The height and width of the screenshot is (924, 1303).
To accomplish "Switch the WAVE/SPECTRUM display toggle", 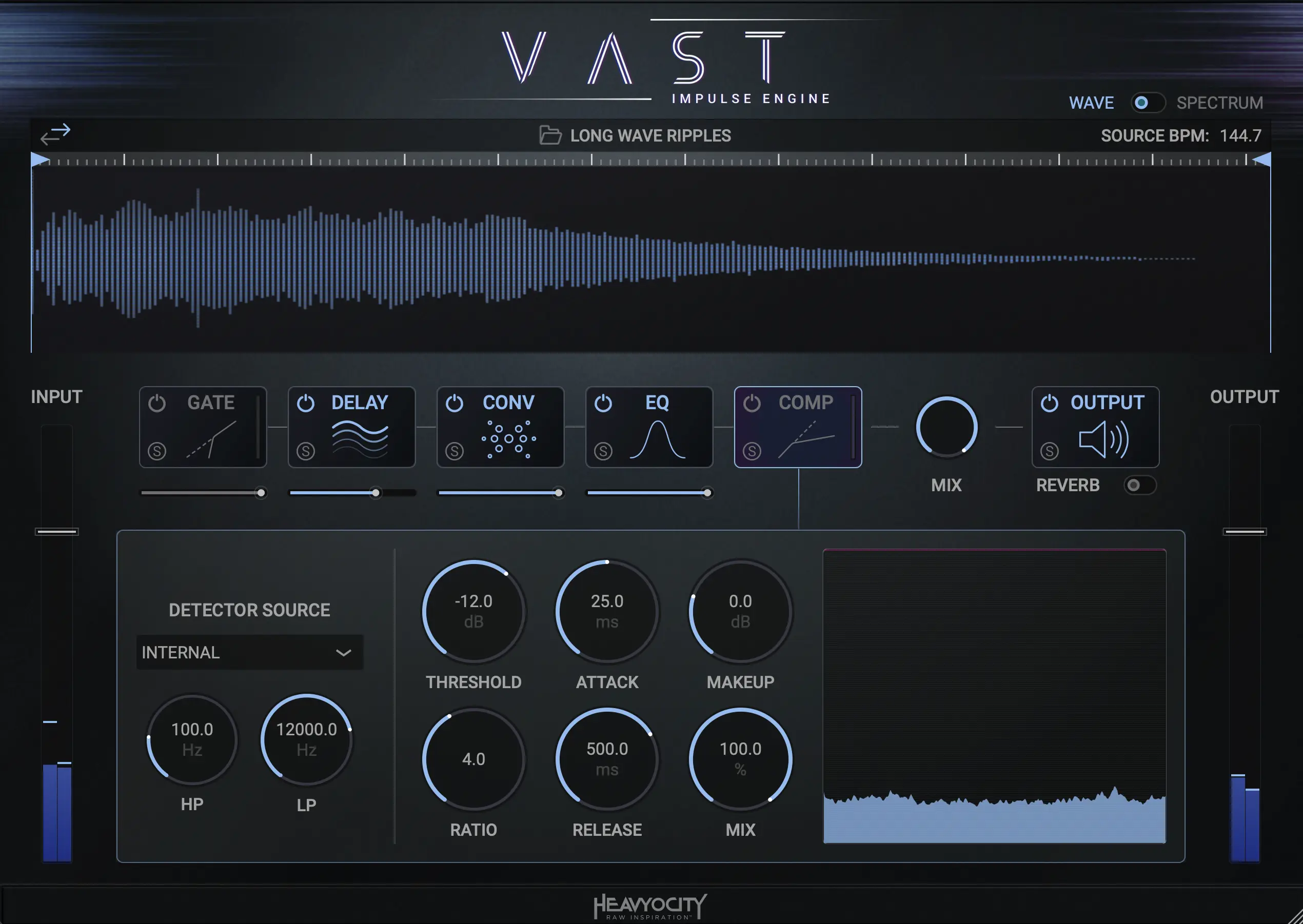I will 1148,103.
